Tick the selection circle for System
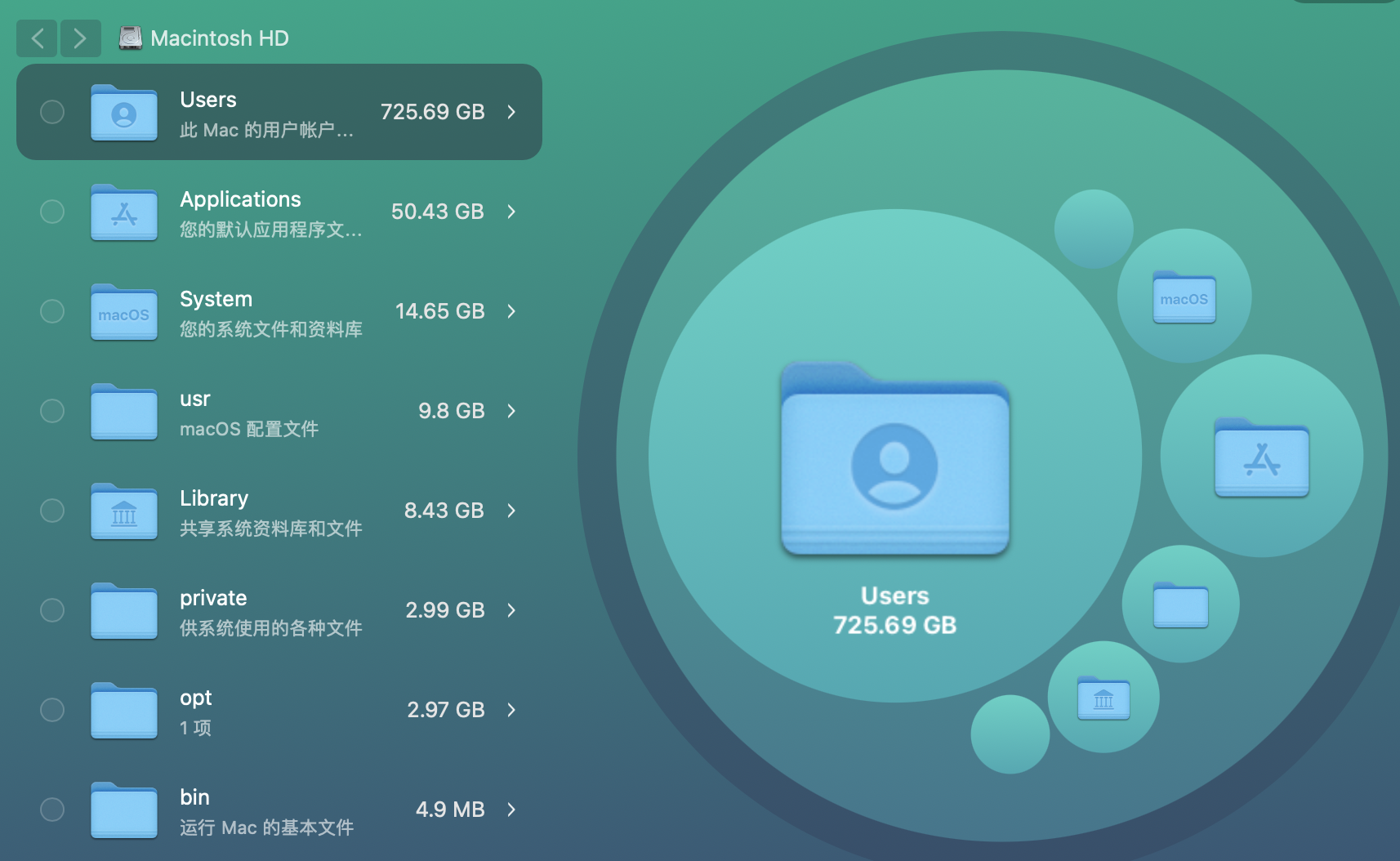This screenshot has width=1400, height=861. (52, 311)
